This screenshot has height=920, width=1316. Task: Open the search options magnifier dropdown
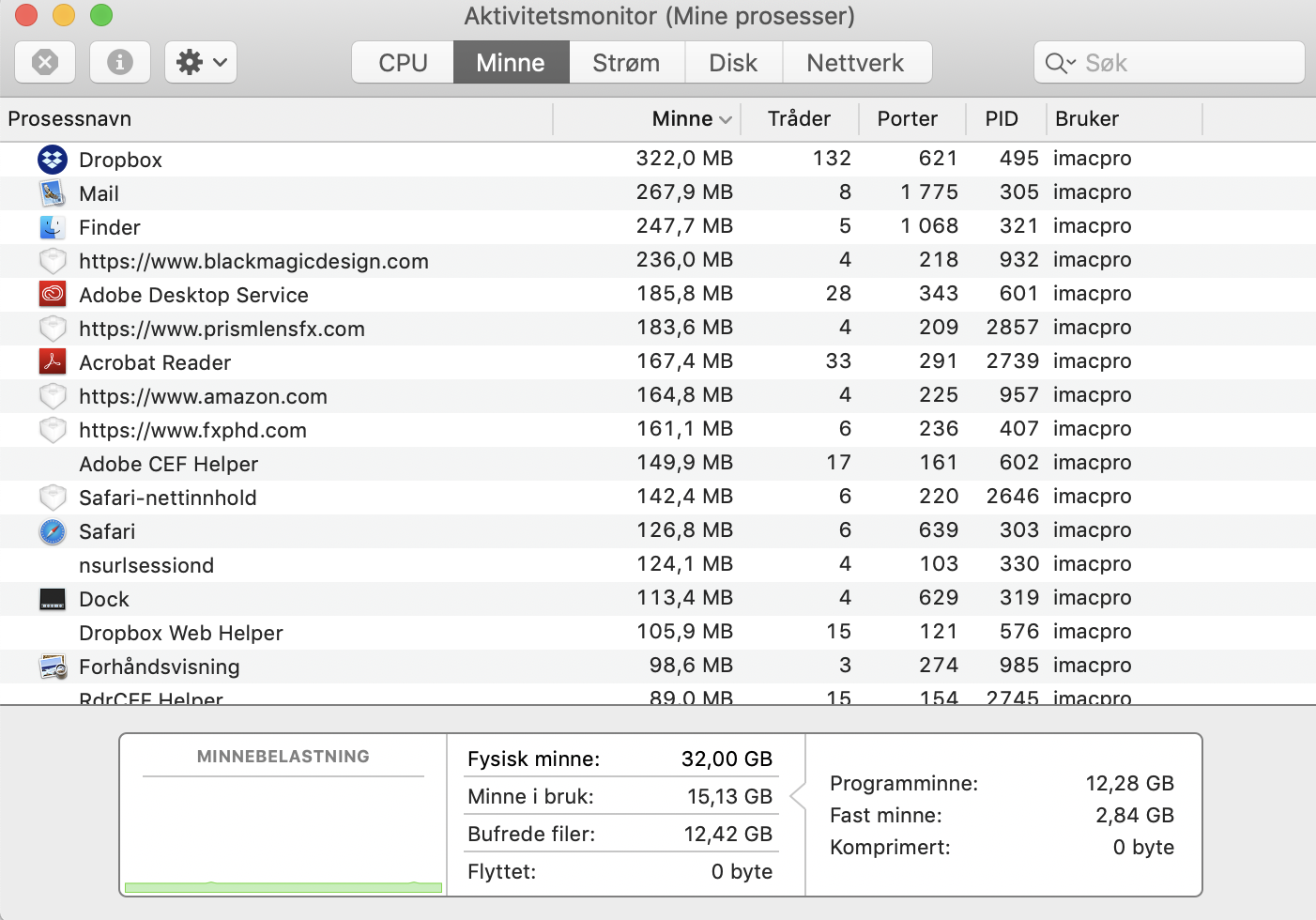[x=1060, y=63]
